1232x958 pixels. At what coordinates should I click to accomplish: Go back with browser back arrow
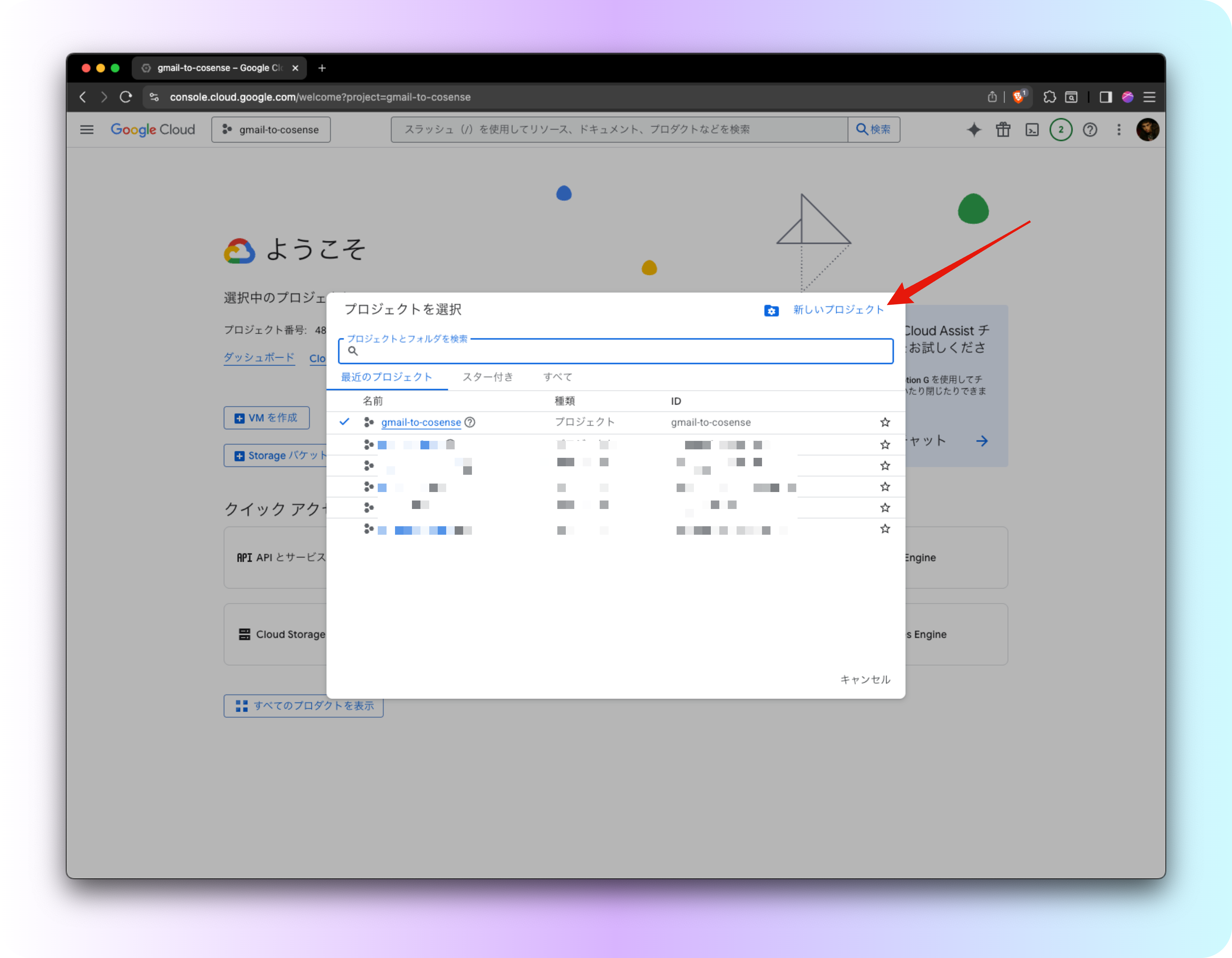(x=83, y=97)
